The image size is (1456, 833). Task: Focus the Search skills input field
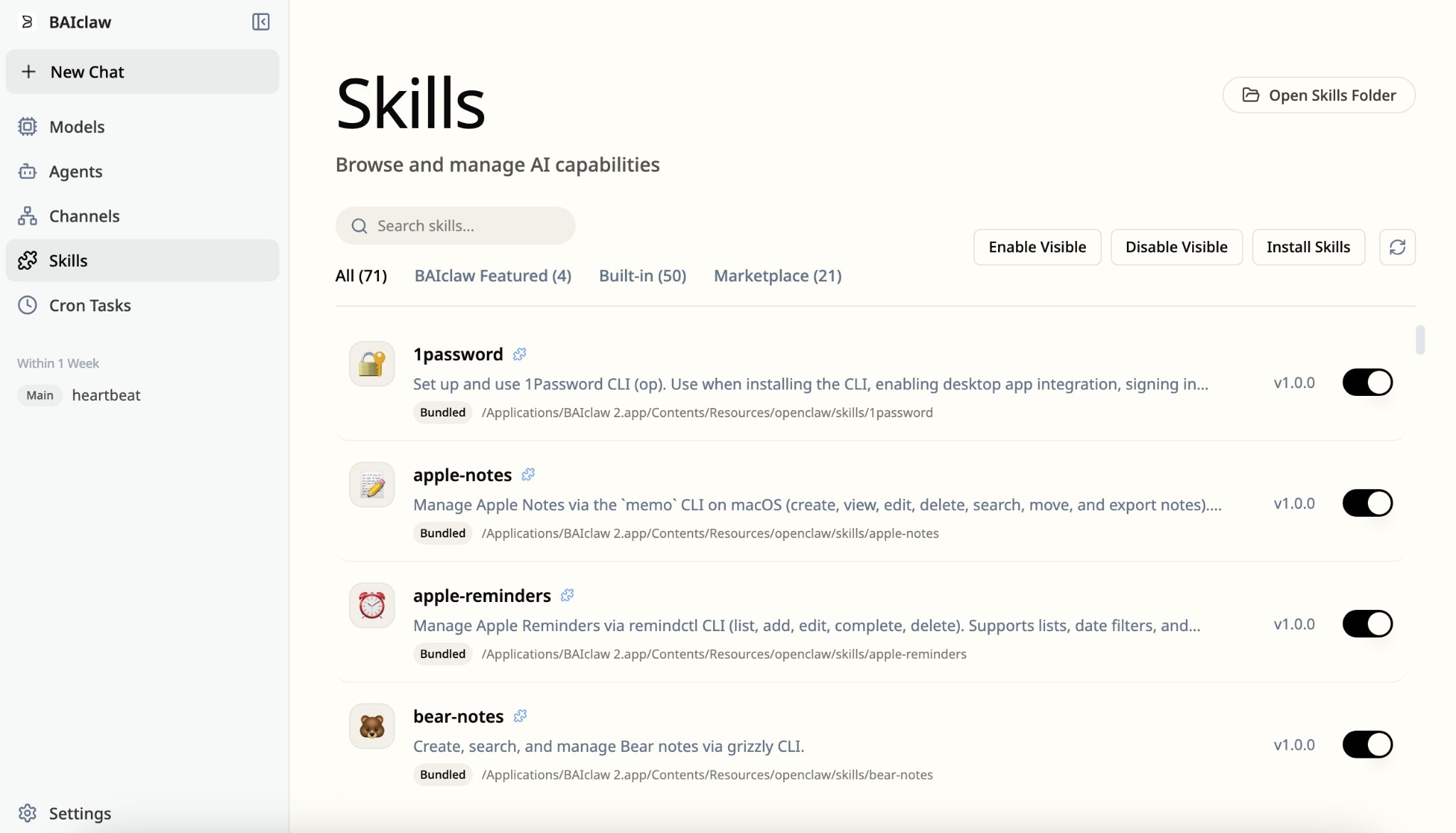click(455, 226)
